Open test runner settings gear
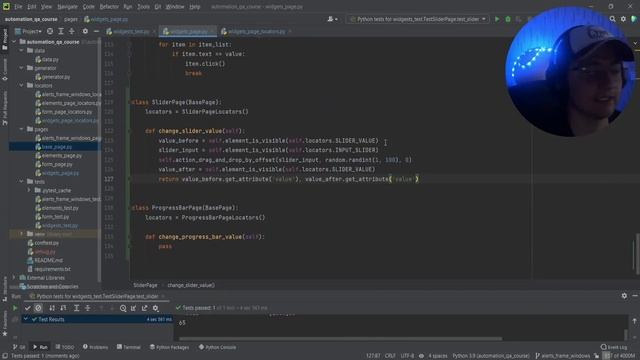Screen dimensions: 640x360 click(x=156, y=308)
